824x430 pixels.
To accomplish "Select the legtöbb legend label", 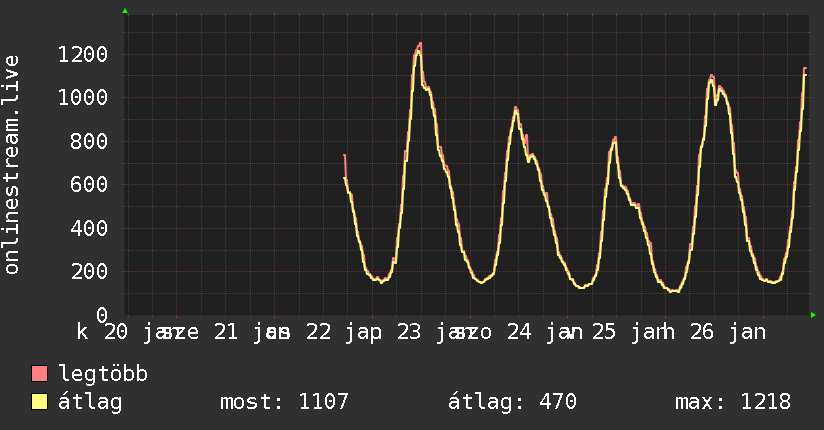I will [103, 374].
